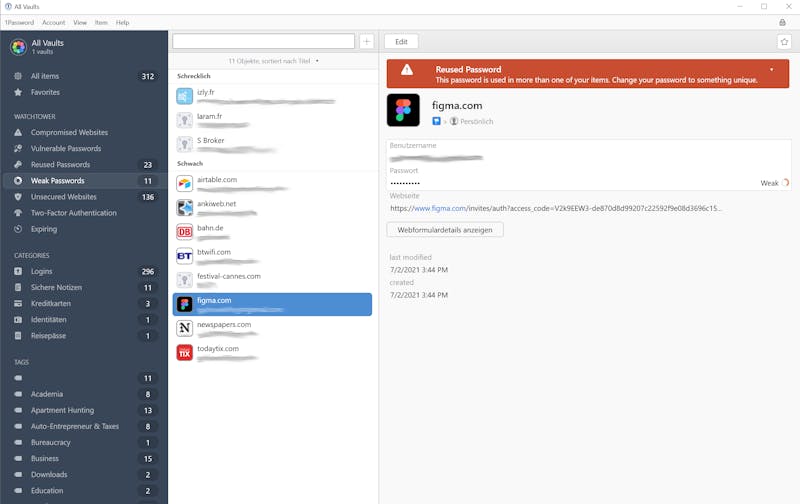Viewport: 800px width, 504px height.
Task: Select the Business tag
Action: 84,459
